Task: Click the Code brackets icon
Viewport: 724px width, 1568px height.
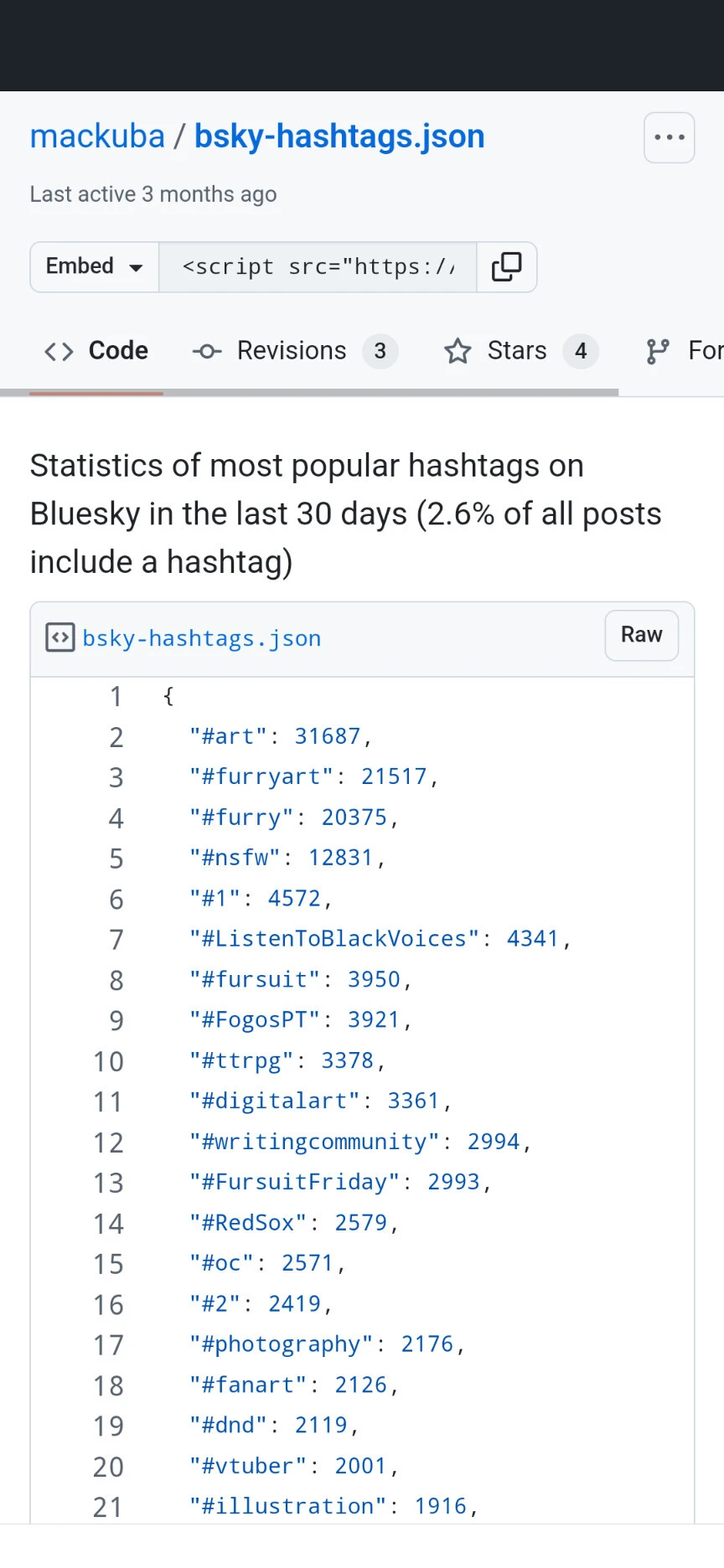Action: (59, 351)
